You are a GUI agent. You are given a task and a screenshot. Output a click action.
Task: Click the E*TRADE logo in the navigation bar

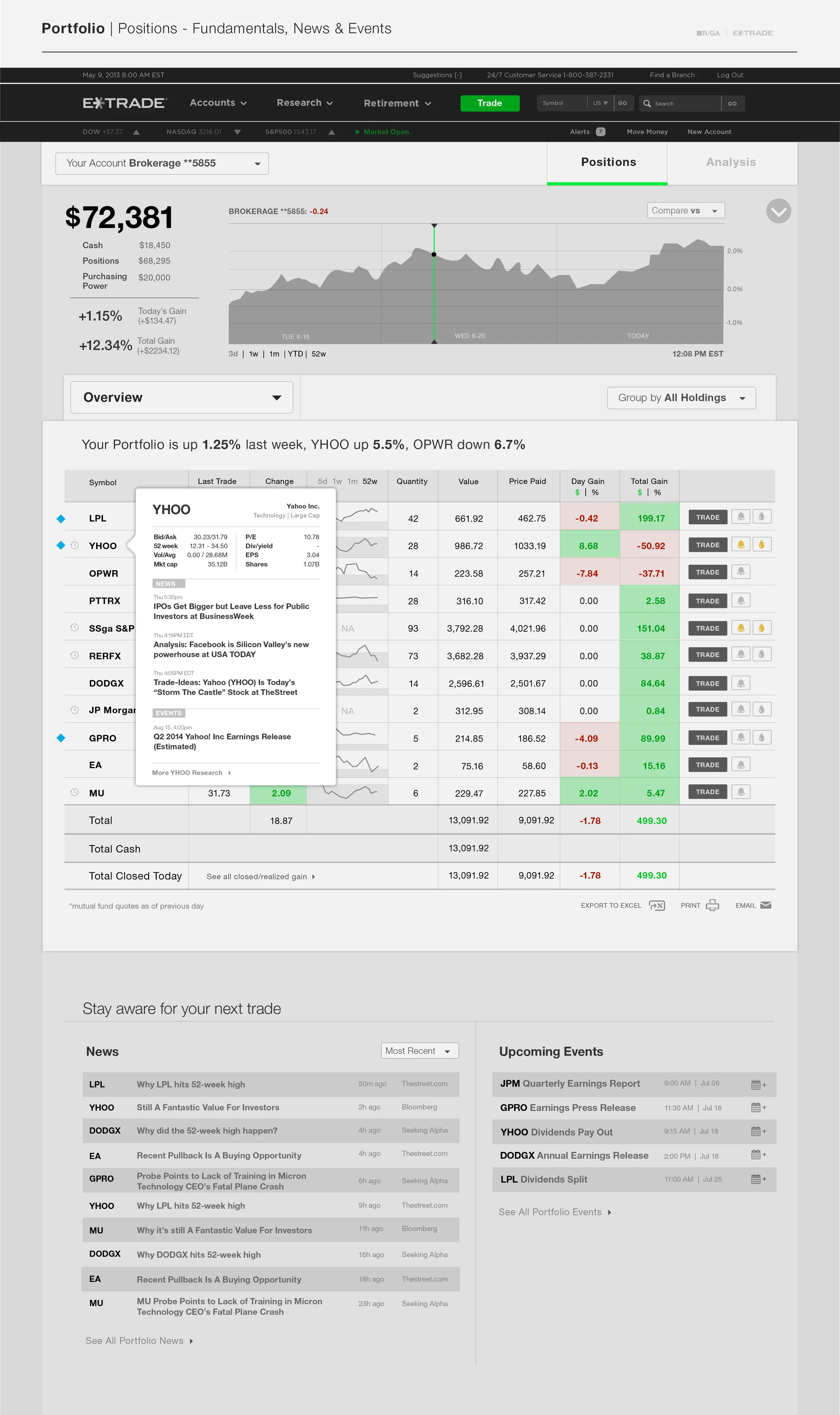(x=125, y=103)
